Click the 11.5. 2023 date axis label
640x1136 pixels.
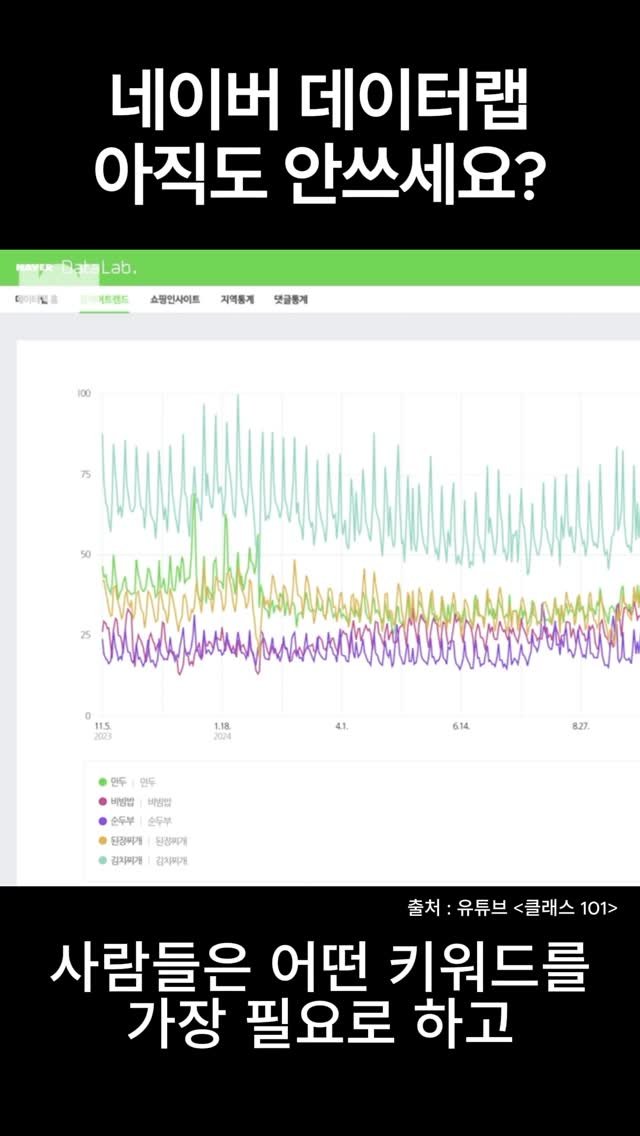pyautogui.click(x=102, y=730)
